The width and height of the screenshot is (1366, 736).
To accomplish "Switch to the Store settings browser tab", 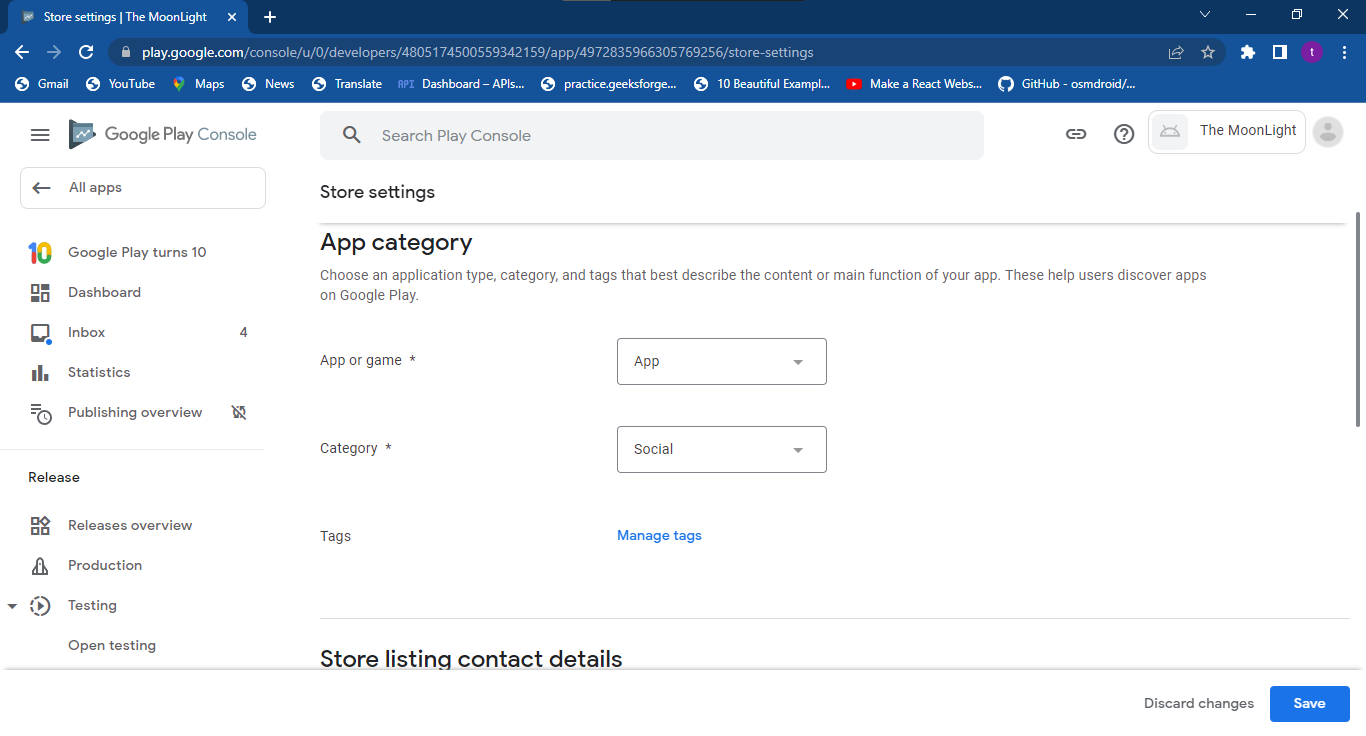I will point(125,17).
